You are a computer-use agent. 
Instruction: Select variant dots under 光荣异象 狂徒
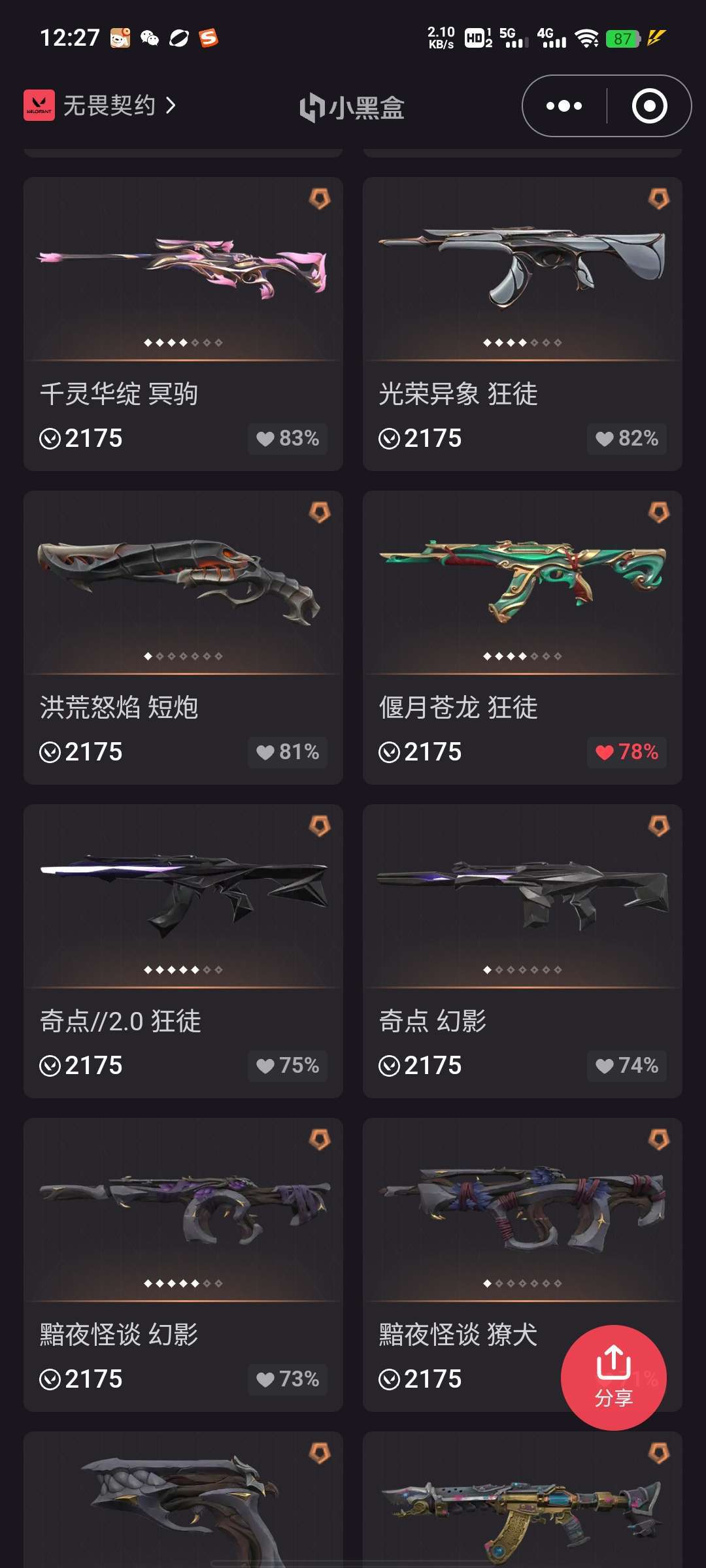pyautogui.click(x=522, y=342)
